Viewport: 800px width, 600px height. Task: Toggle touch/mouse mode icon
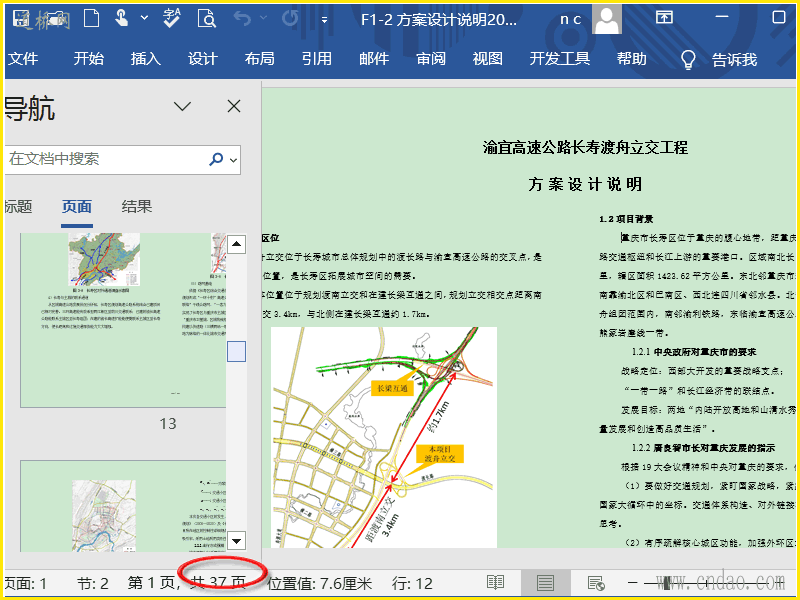click(121, 18)
